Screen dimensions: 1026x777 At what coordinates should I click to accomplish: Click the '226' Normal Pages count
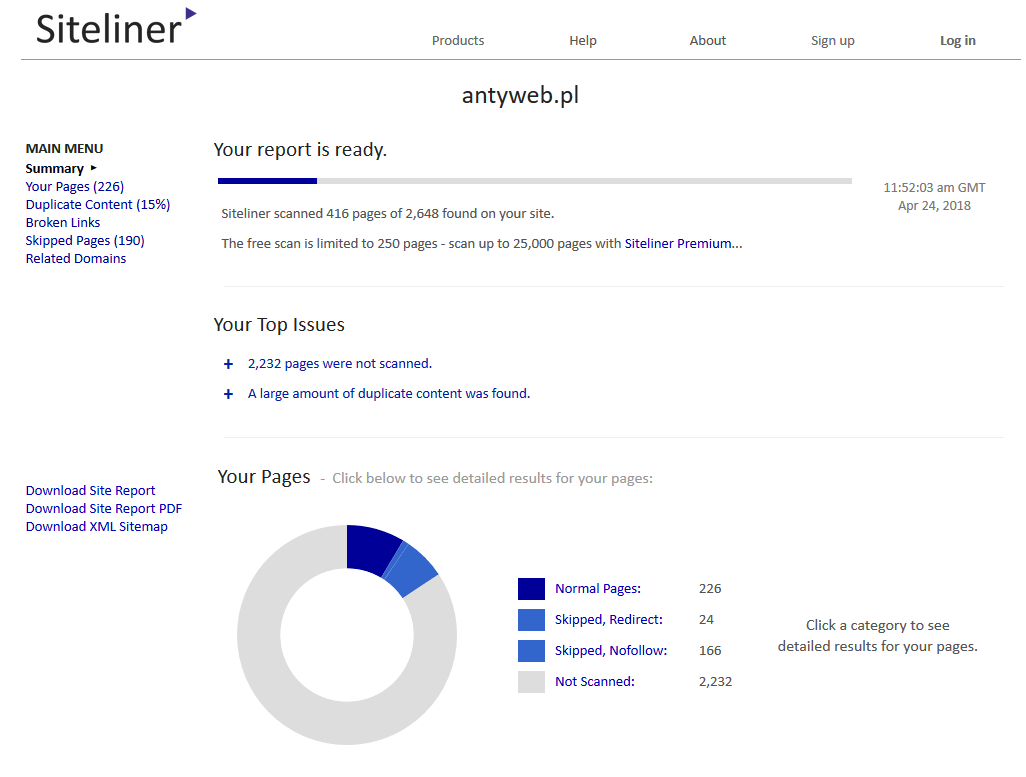coord(710,588)
